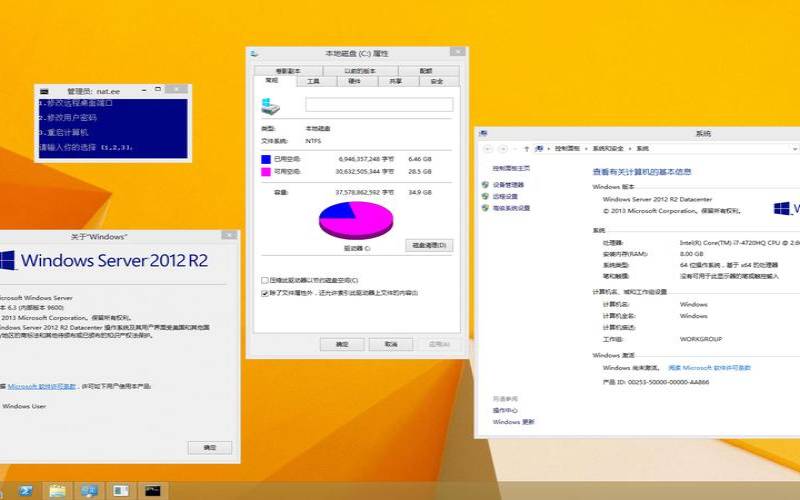The width and height of the screenshot is (800, 500).
Task: Go forward using the System window forward arrow
Action: [x=503, y=148]
